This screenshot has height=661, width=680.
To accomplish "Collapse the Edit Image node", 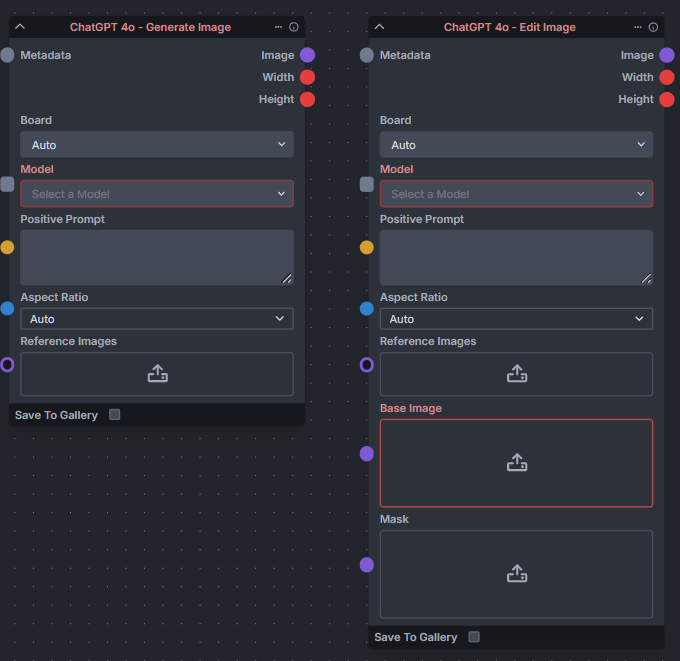I will pos(379,27).
